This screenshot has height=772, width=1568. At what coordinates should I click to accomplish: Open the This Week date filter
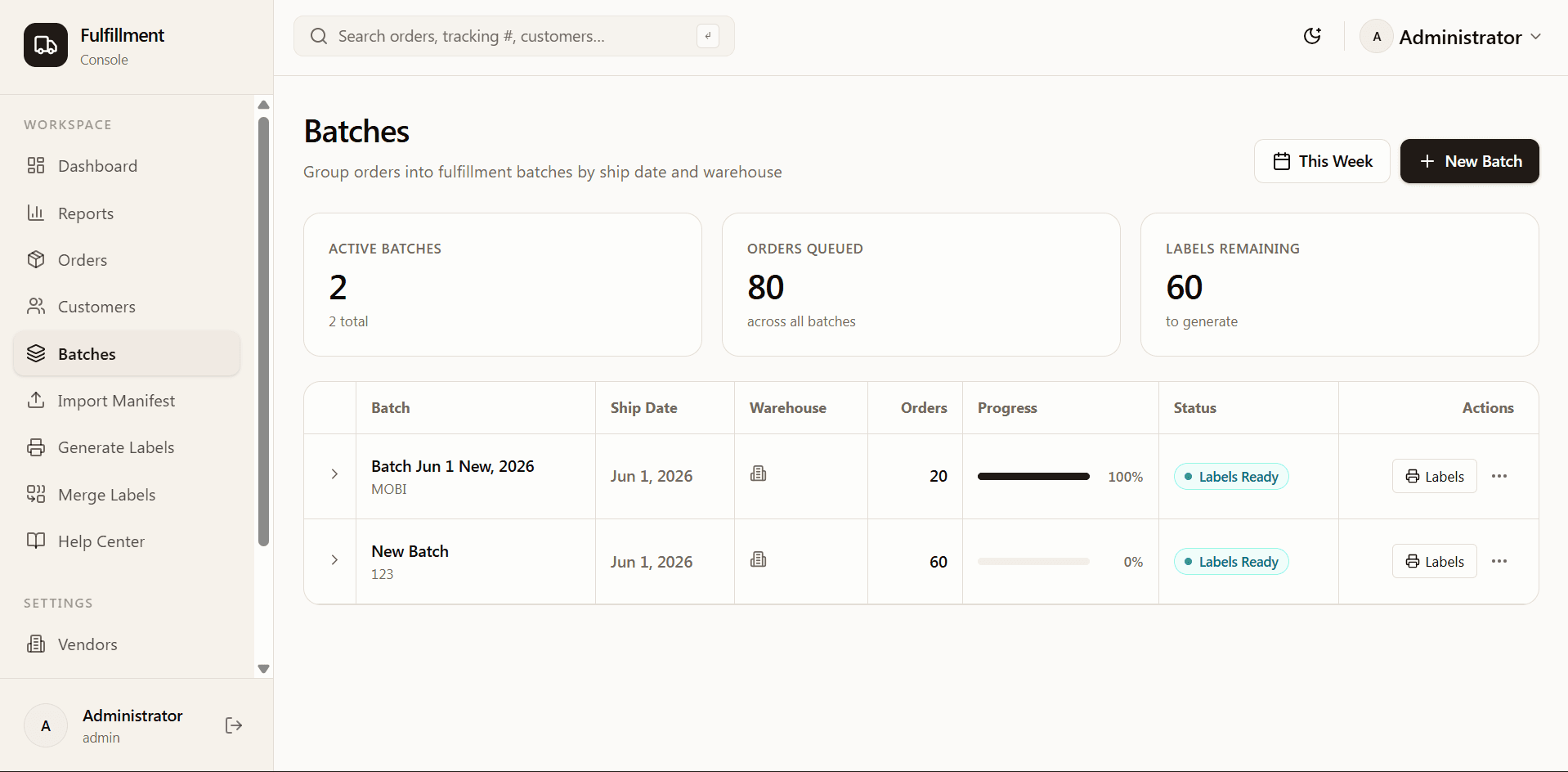pyautogui.click(x=1322, y=161)
